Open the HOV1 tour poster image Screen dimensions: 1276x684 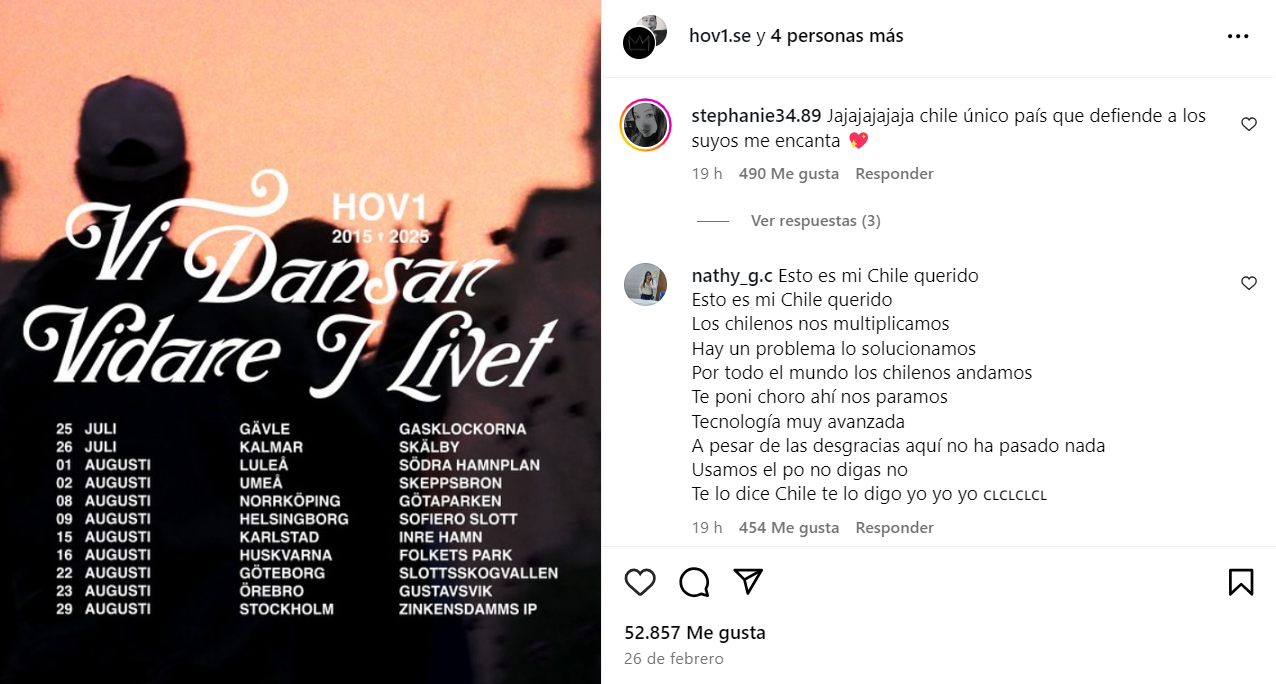tap(300, 342)
